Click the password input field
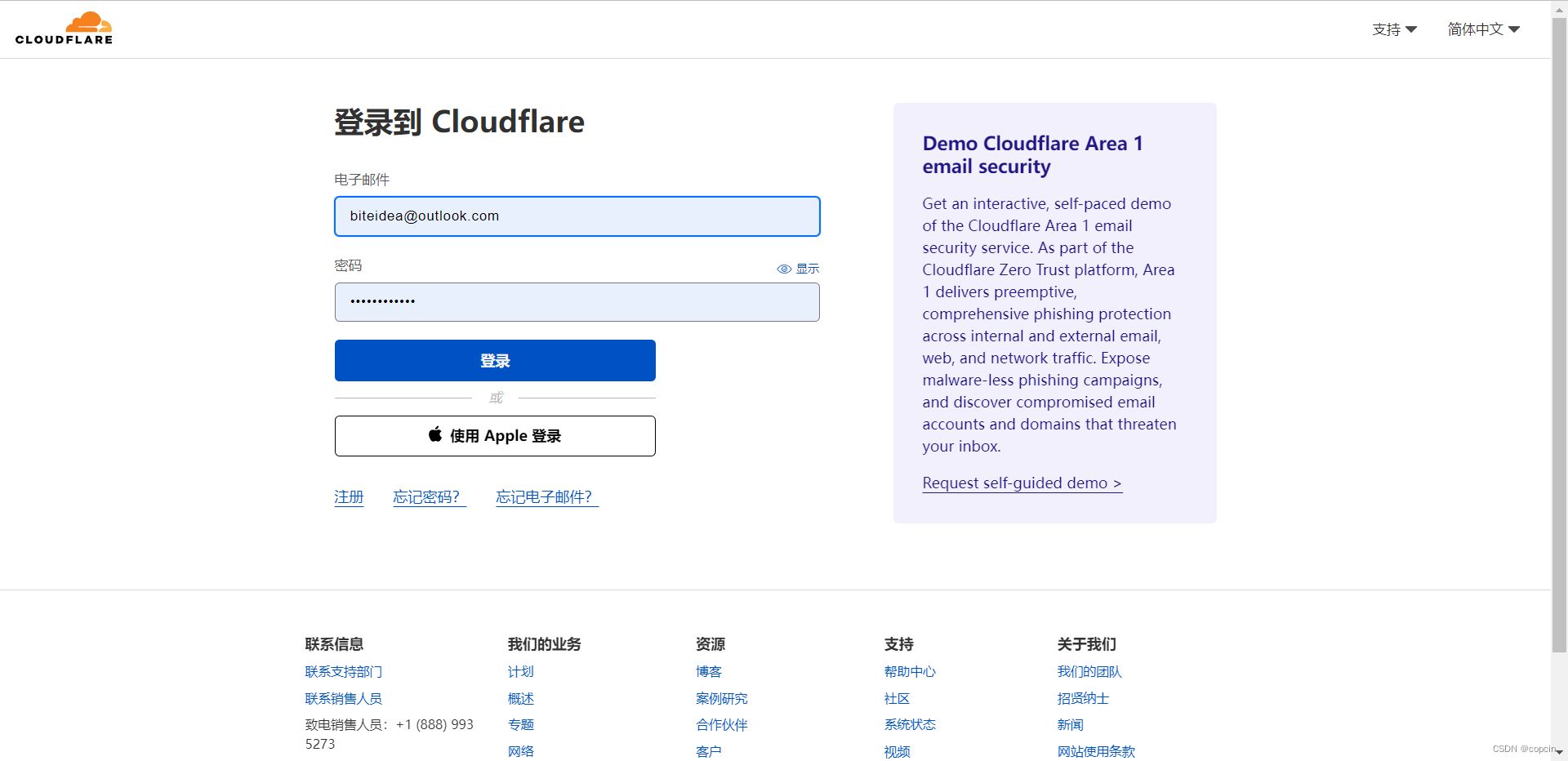The image size is (1568, 761). point(577,302)
